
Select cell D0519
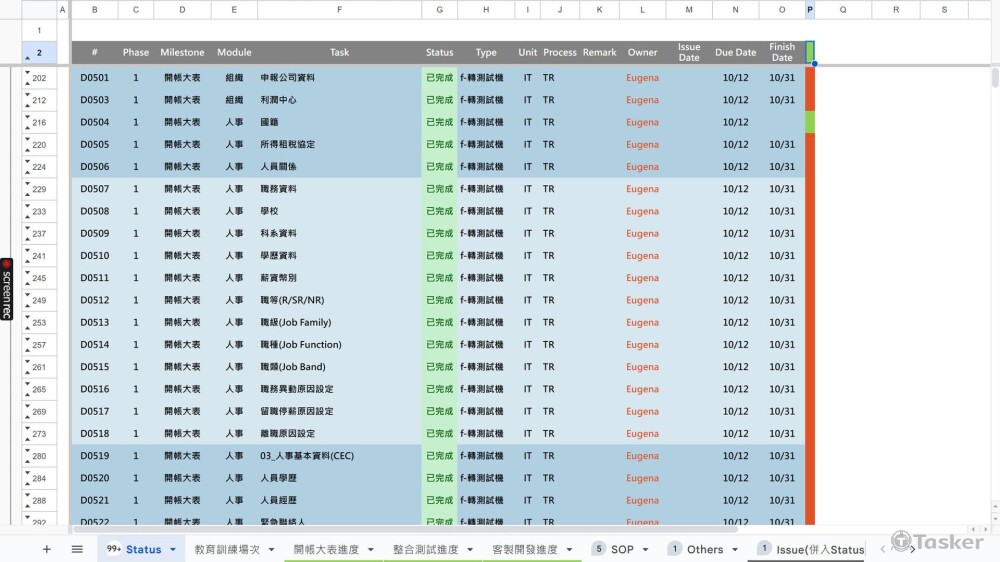tap(94, 455)
